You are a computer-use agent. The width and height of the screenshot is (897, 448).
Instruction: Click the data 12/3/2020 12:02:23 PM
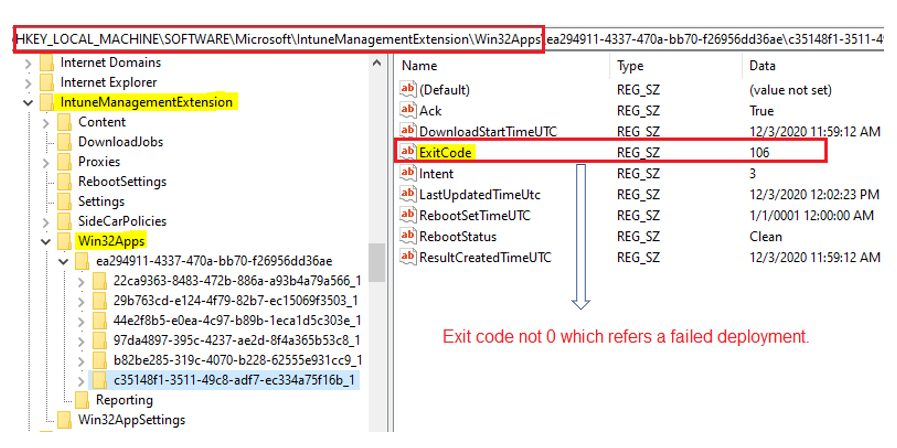click(815, 195)
